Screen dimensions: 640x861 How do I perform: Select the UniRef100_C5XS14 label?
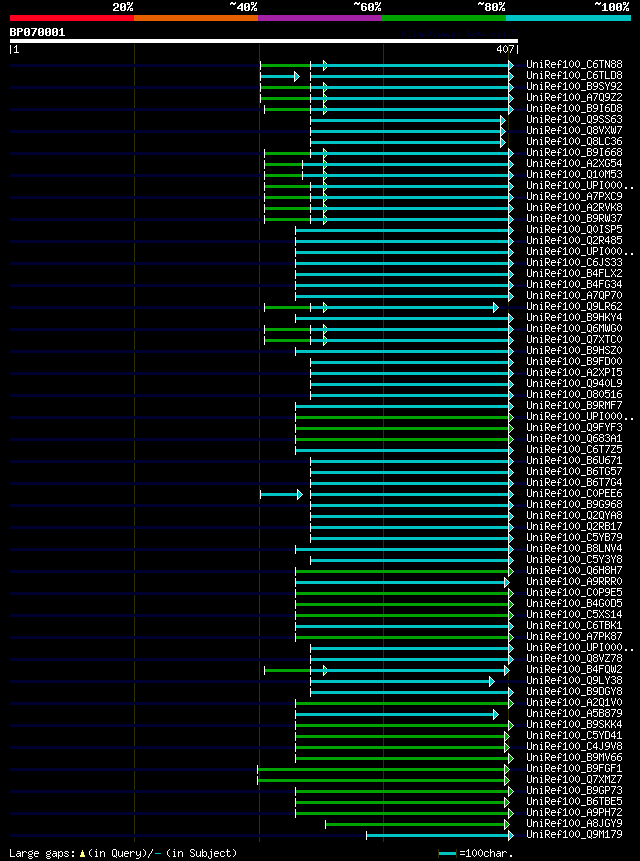[x=574, y=614]
